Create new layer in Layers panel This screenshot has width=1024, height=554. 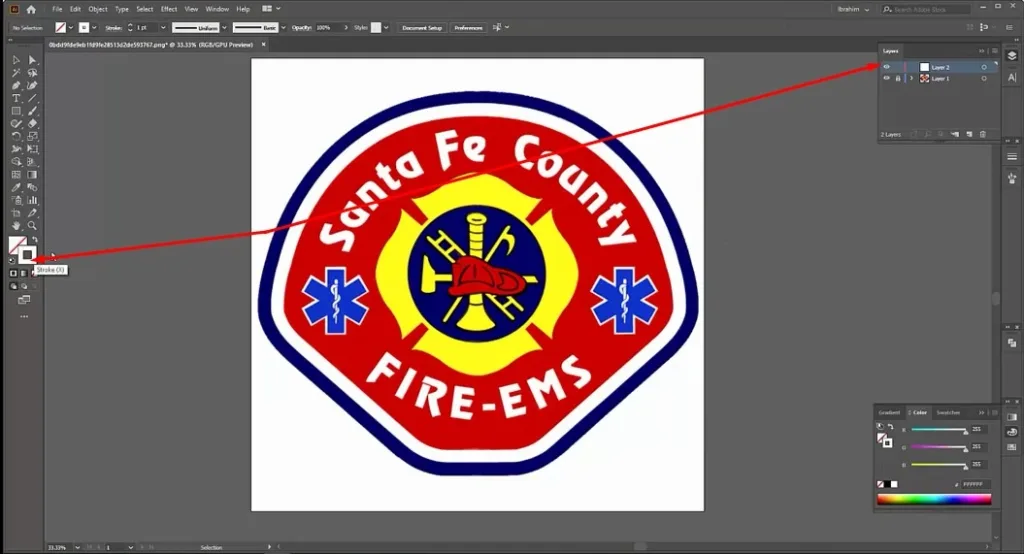pyautogui.click(x=969, y=135)
